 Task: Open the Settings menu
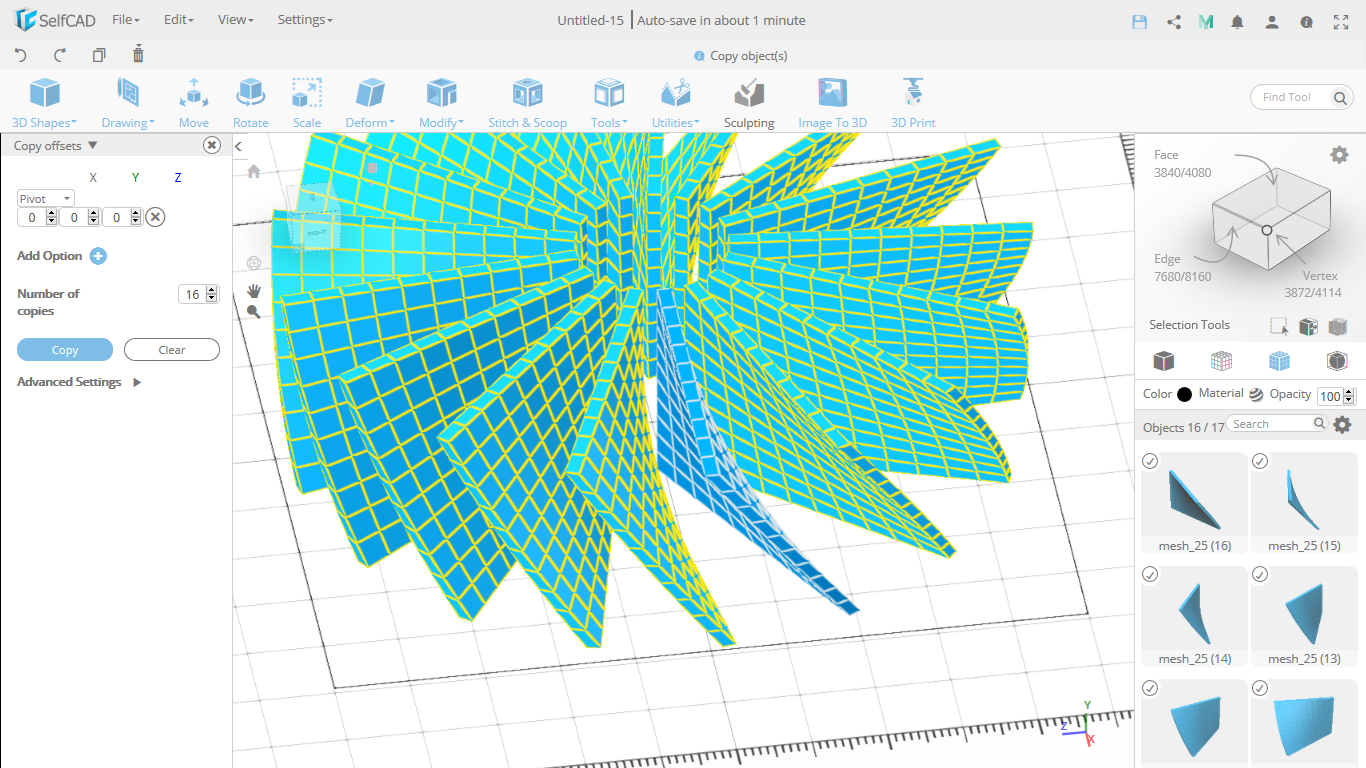(x=305, y=20)
